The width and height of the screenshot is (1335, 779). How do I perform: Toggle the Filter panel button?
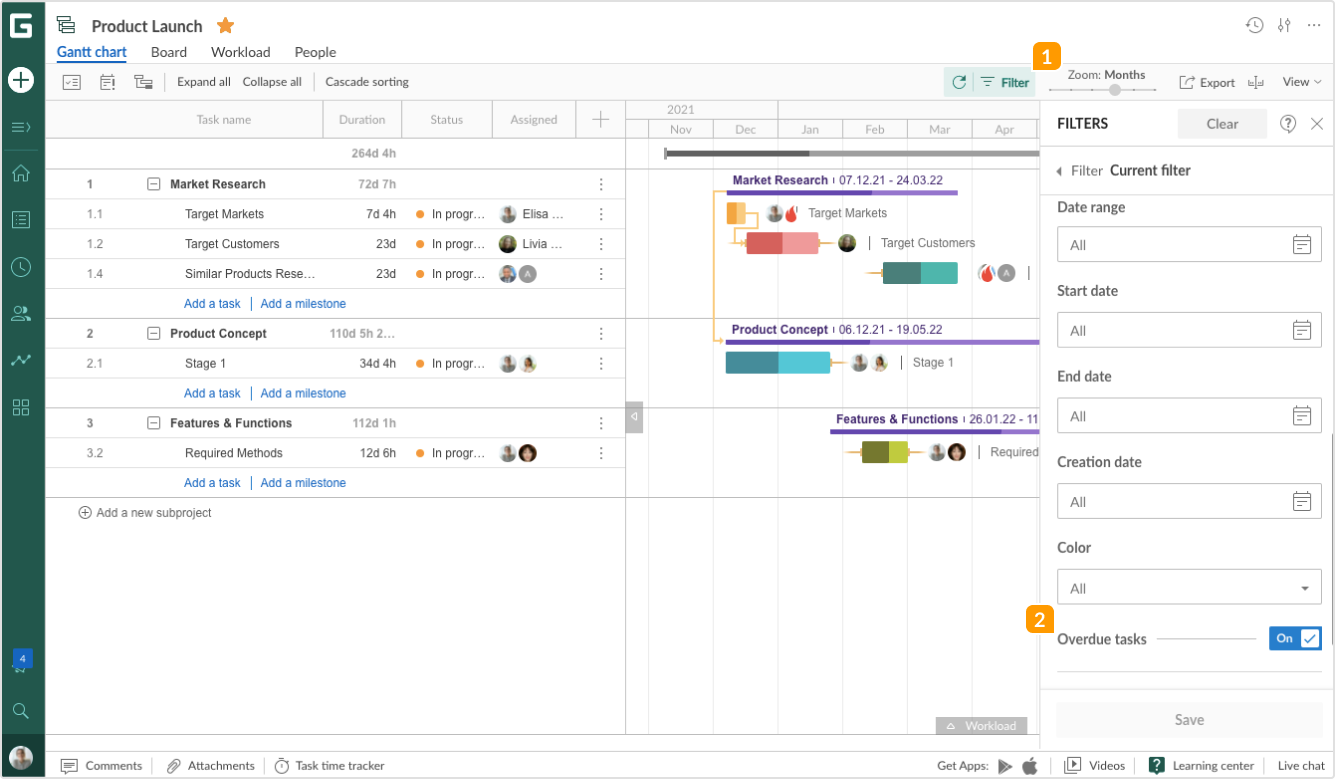click(x=1003, y=82)
